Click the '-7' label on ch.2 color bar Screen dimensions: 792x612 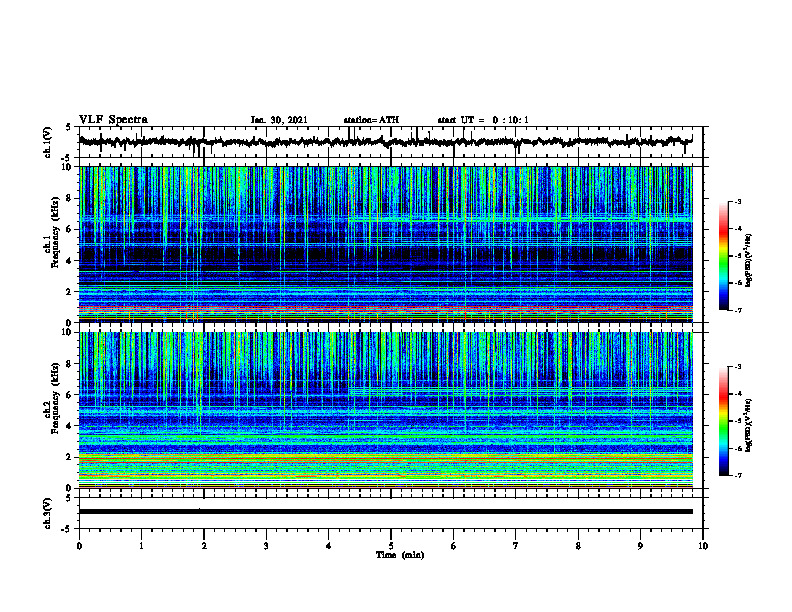pos(737,475)
